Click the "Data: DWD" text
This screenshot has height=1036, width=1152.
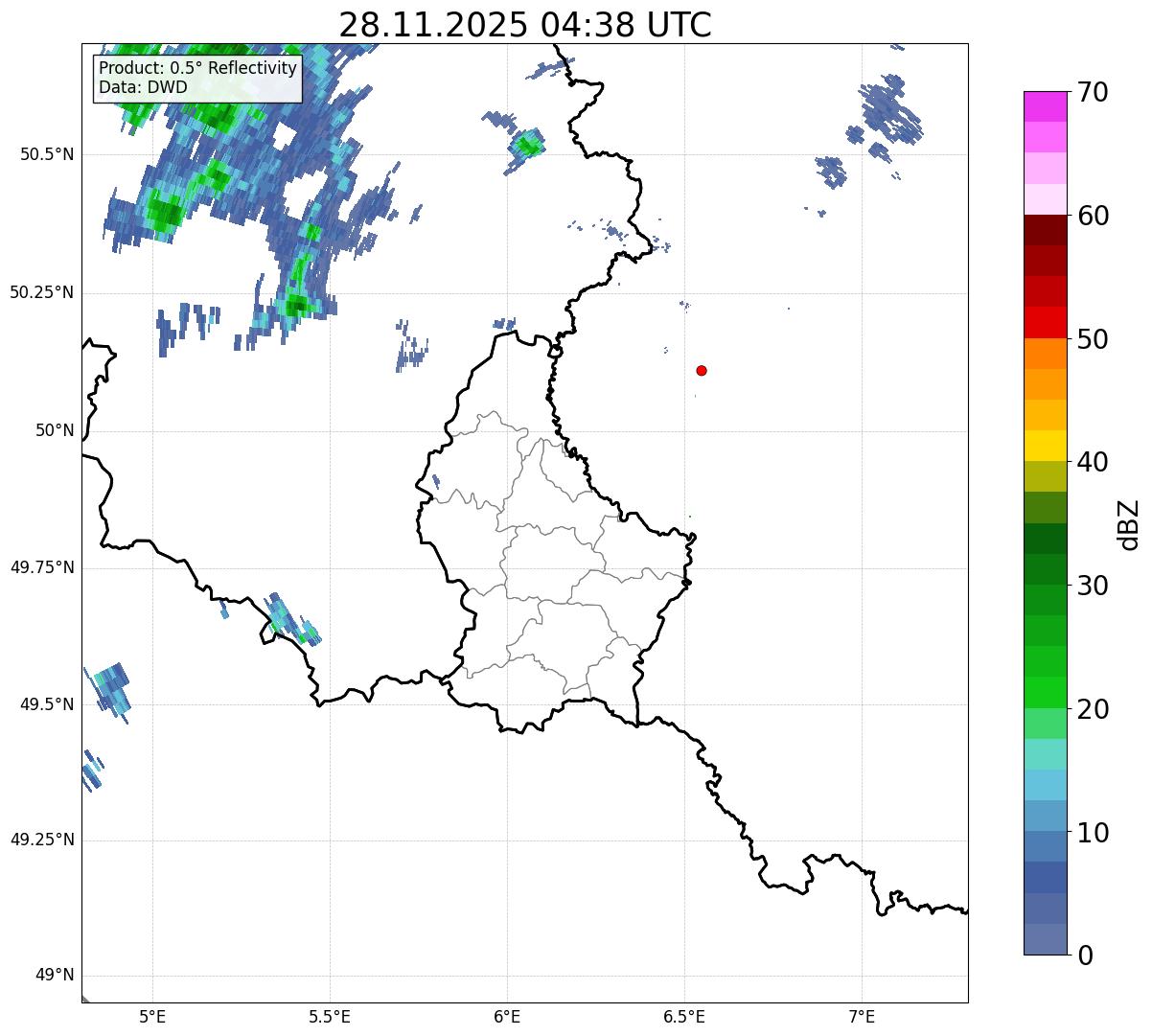coord(143,87)
